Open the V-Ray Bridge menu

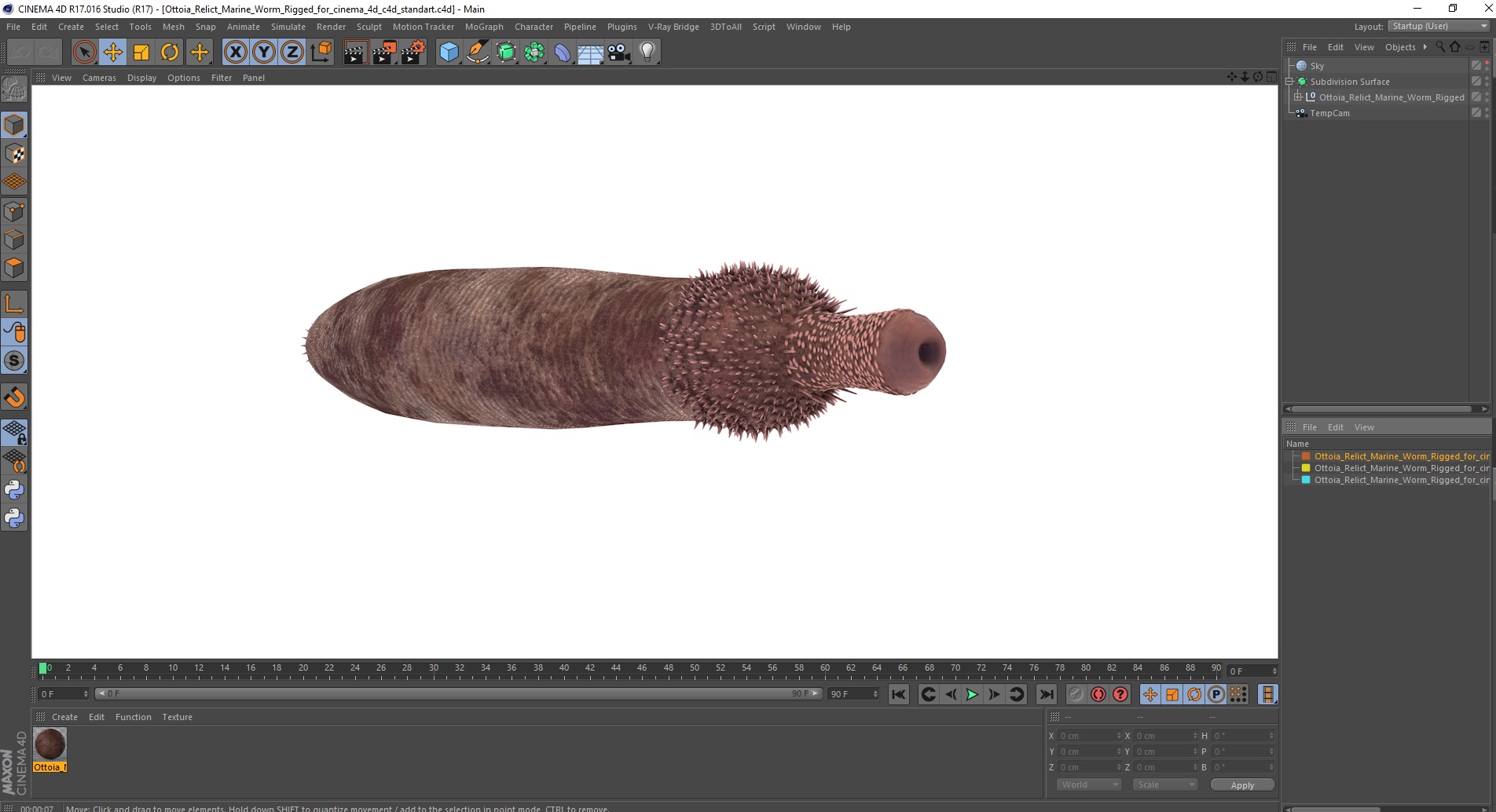[673, 27]
